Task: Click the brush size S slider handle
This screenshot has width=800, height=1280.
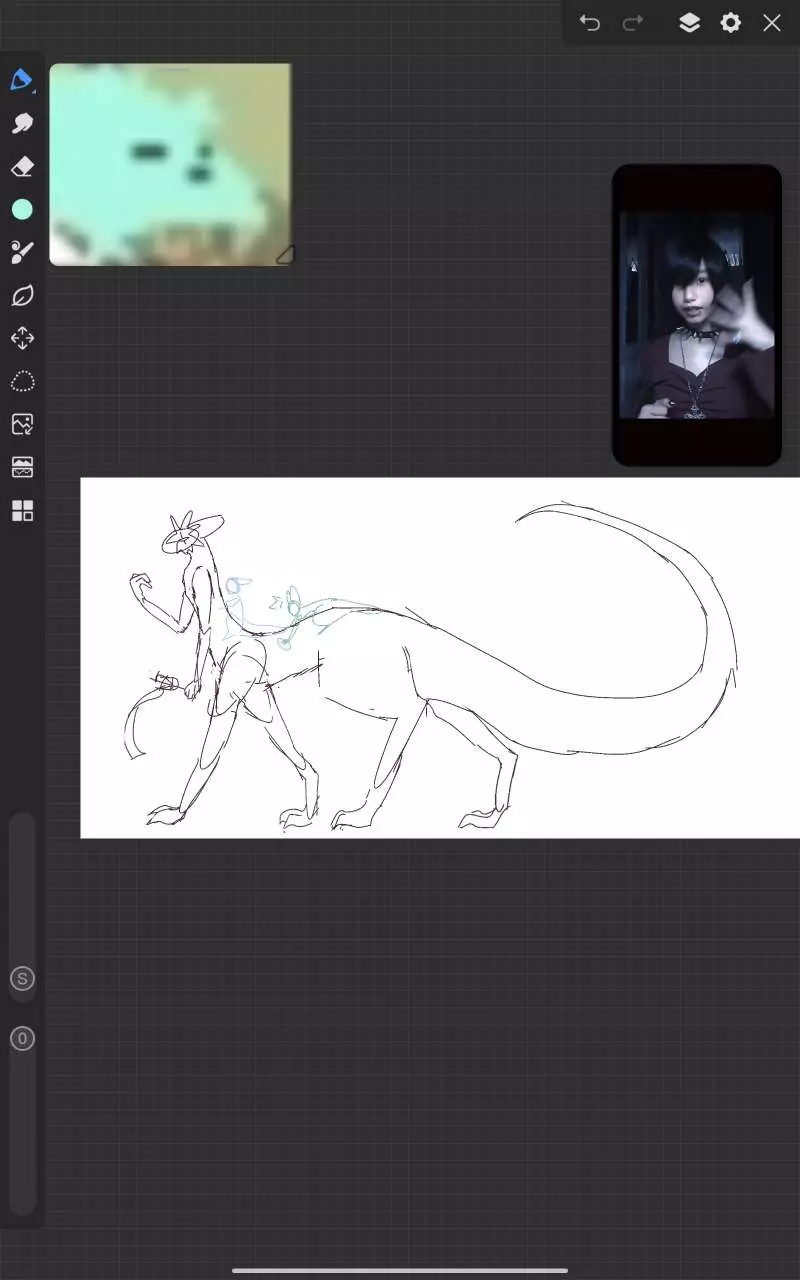Action: 22,979
